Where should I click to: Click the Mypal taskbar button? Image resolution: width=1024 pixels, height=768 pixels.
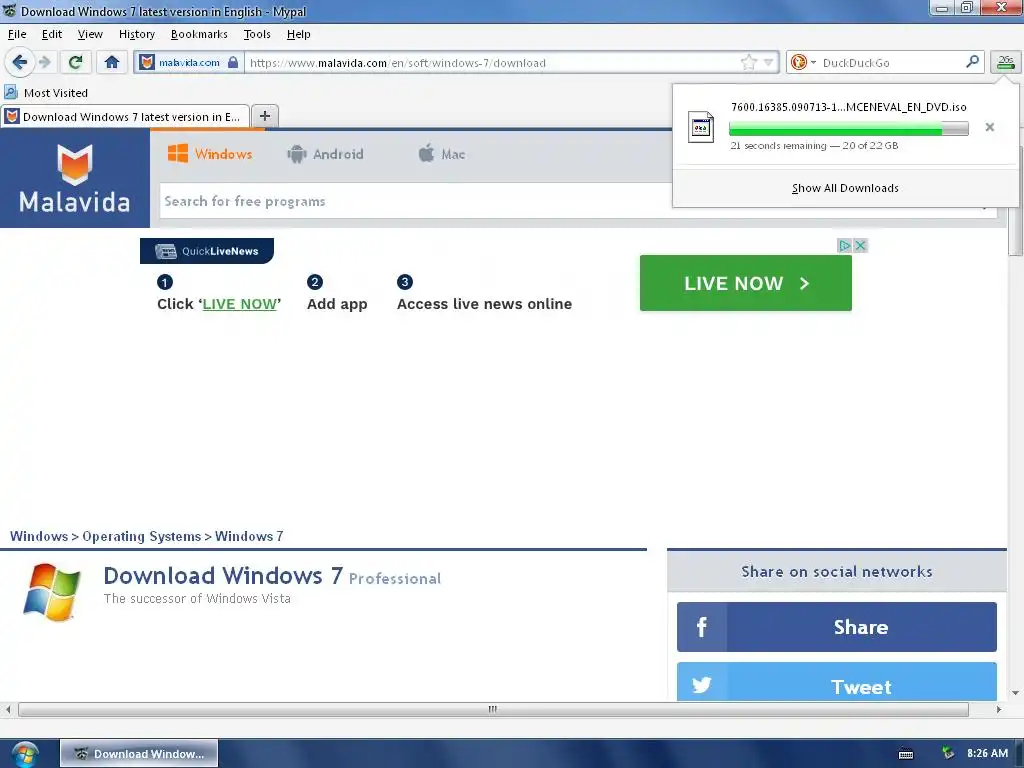click(139, 754)
